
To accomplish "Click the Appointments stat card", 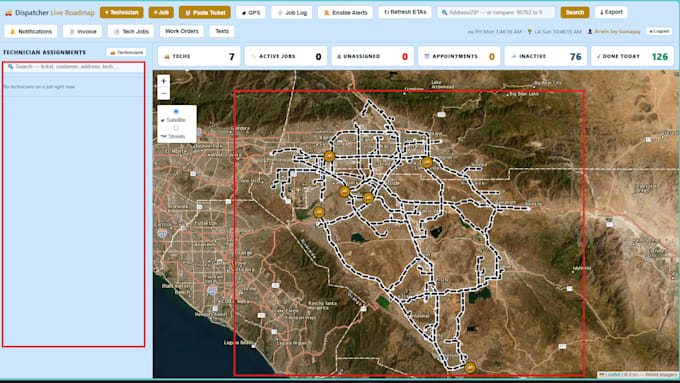I will point(459,56).
